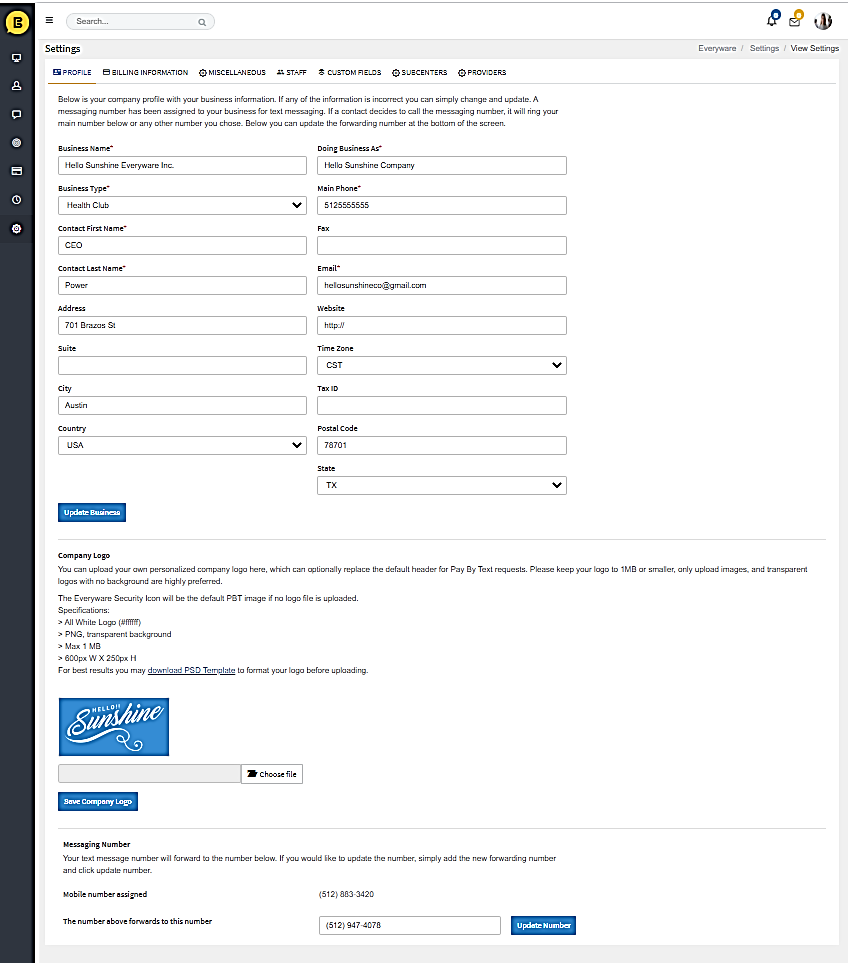Click the Website field

(442, 326)
